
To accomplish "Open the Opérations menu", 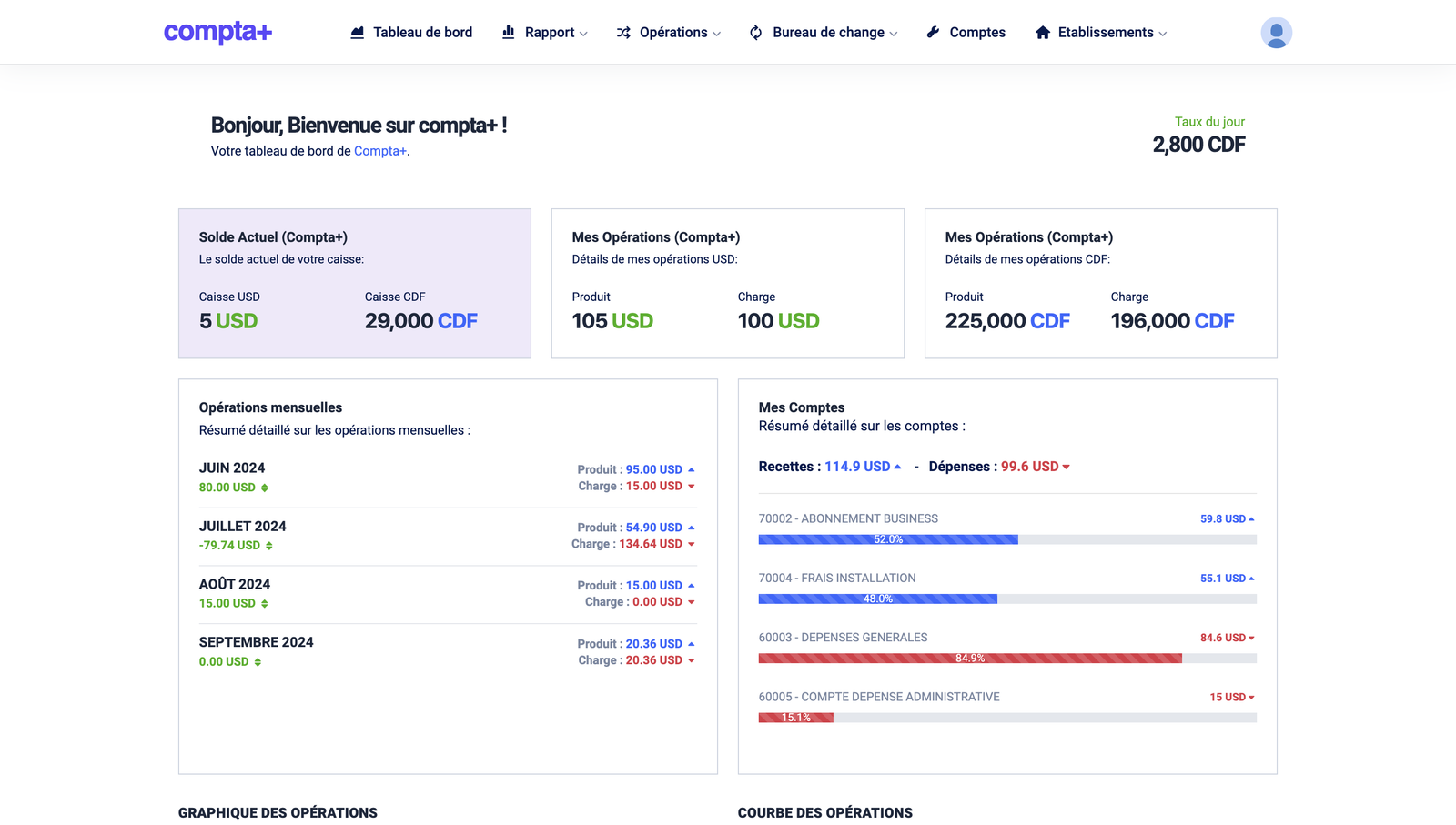I will 672,33.
